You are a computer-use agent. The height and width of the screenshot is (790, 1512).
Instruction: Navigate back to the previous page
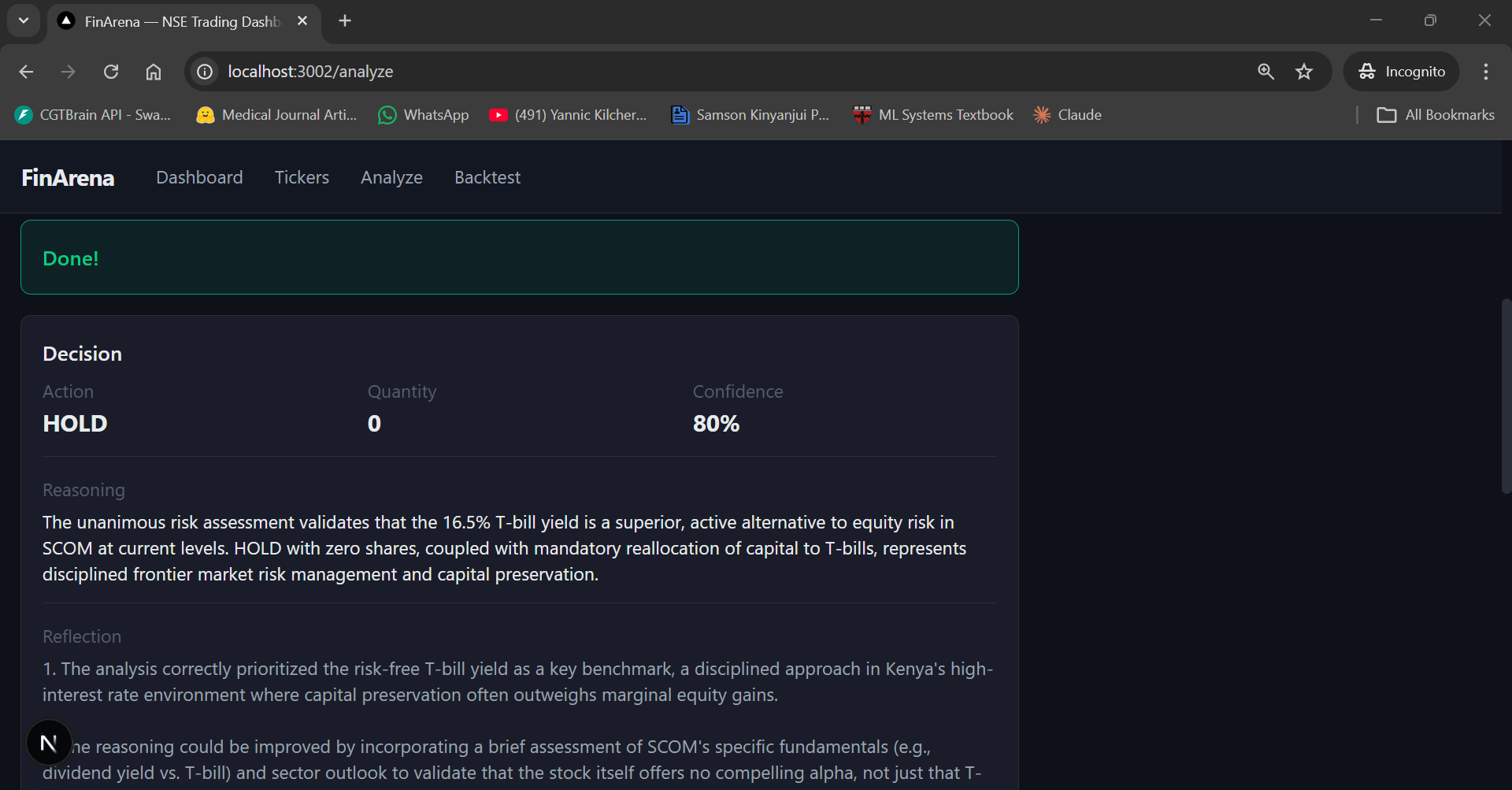pyautogui.click(x=26, y=71)
